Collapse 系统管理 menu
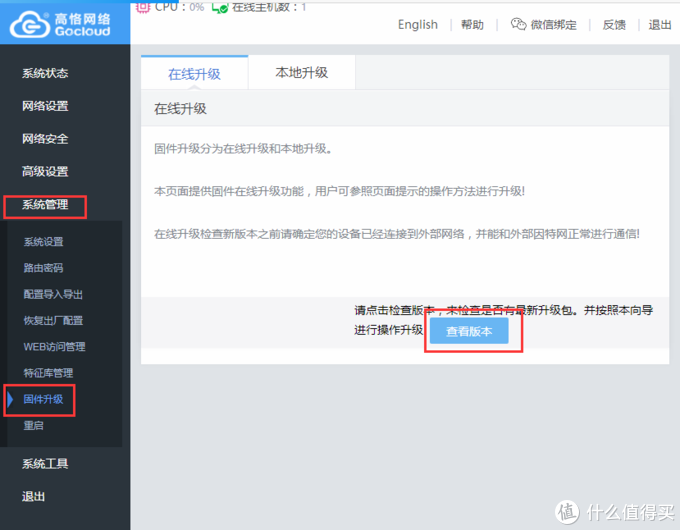 45,204
